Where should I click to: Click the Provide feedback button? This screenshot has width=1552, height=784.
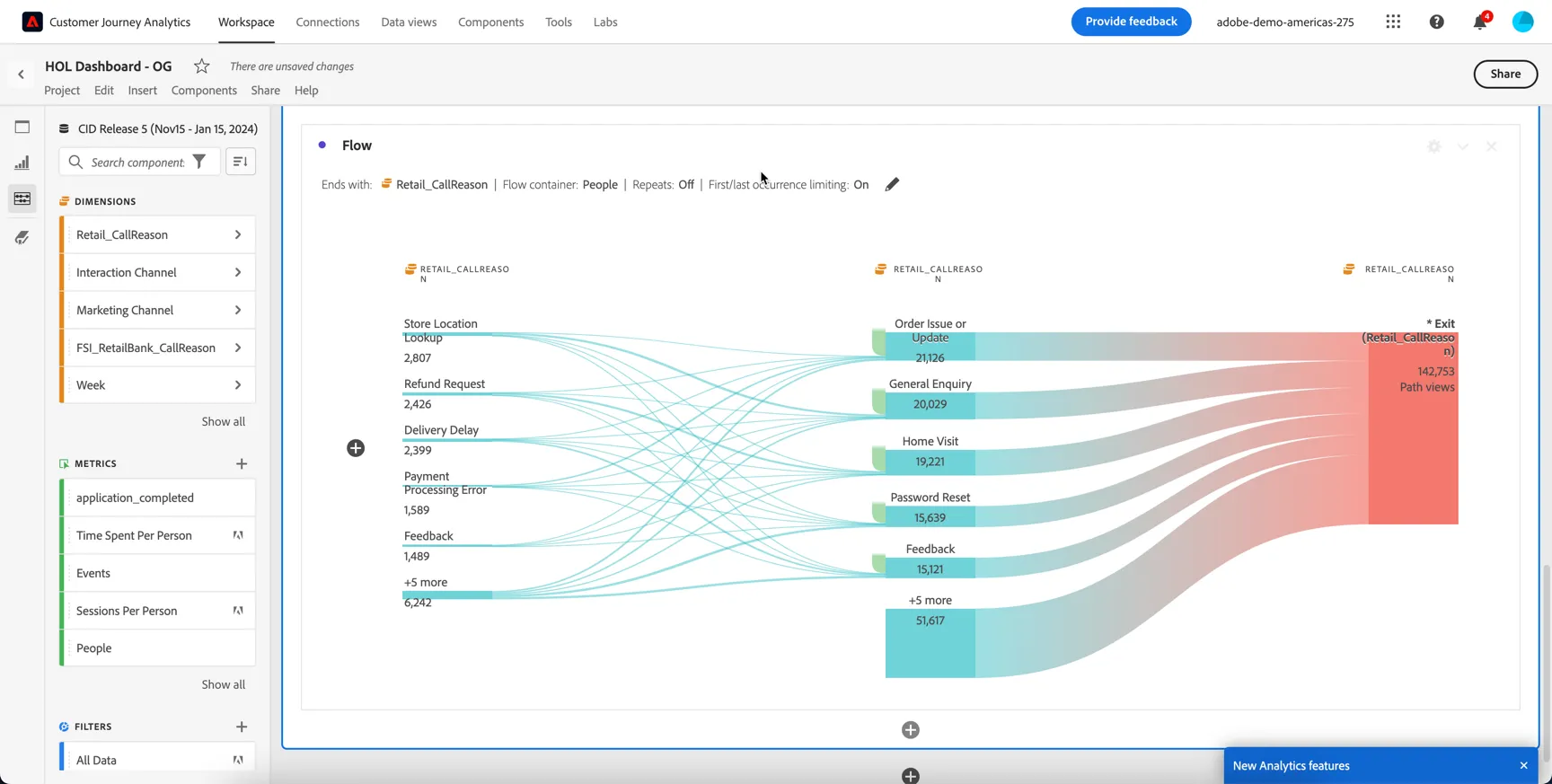coord(1132,22)
